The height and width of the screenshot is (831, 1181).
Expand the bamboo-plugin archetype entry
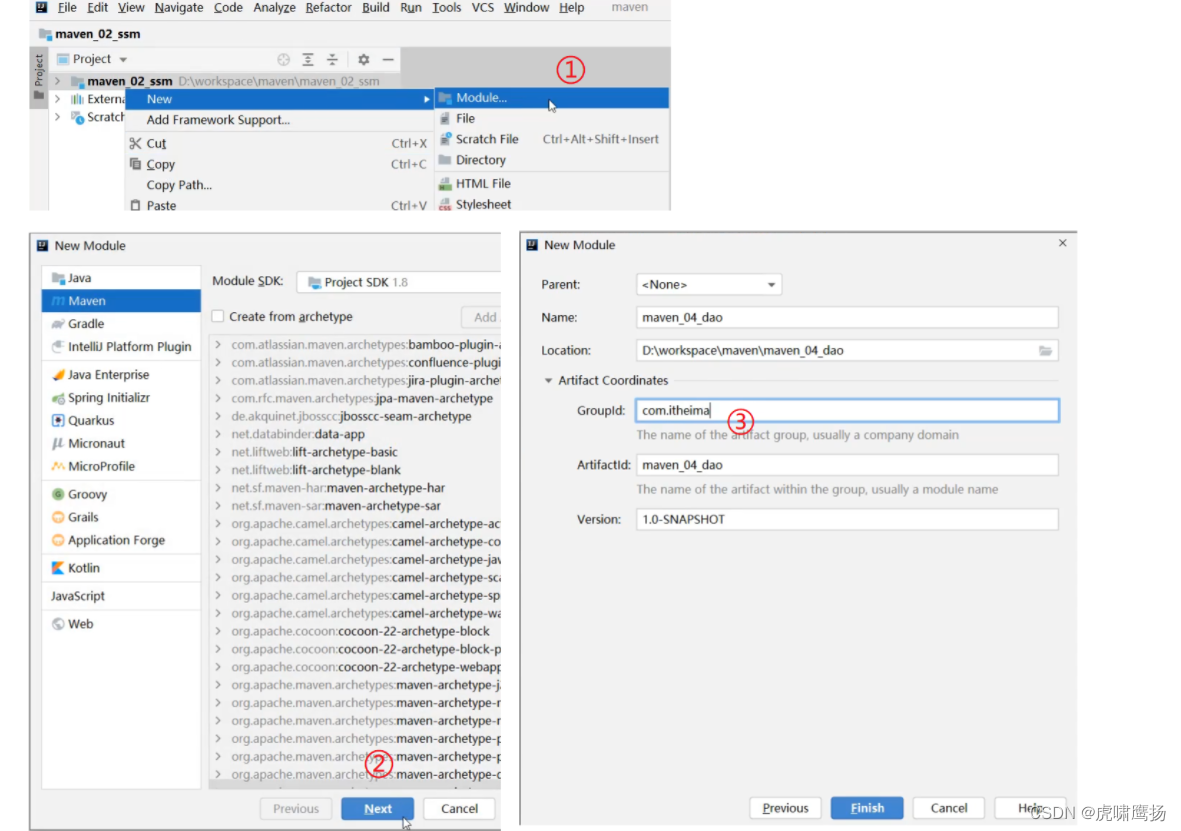coord(218,344)
